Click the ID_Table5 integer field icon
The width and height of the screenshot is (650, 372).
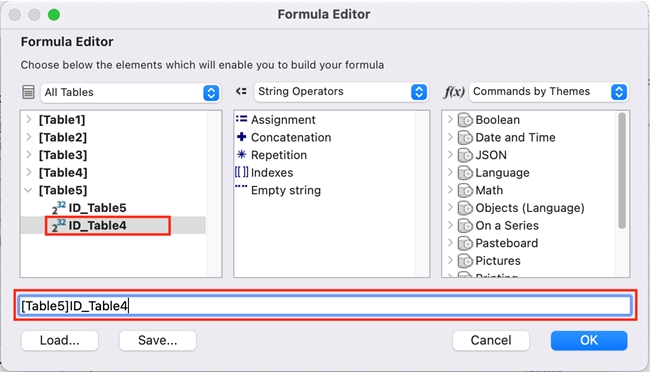click(x=59, y=207)
